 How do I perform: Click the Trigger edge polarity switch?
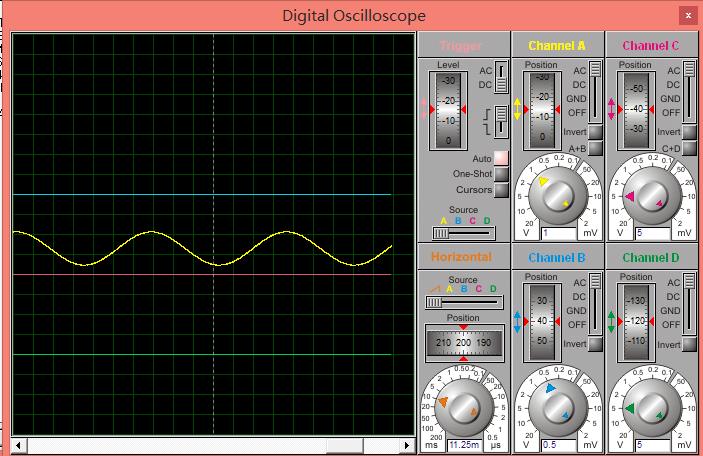(x=501, y=122)
